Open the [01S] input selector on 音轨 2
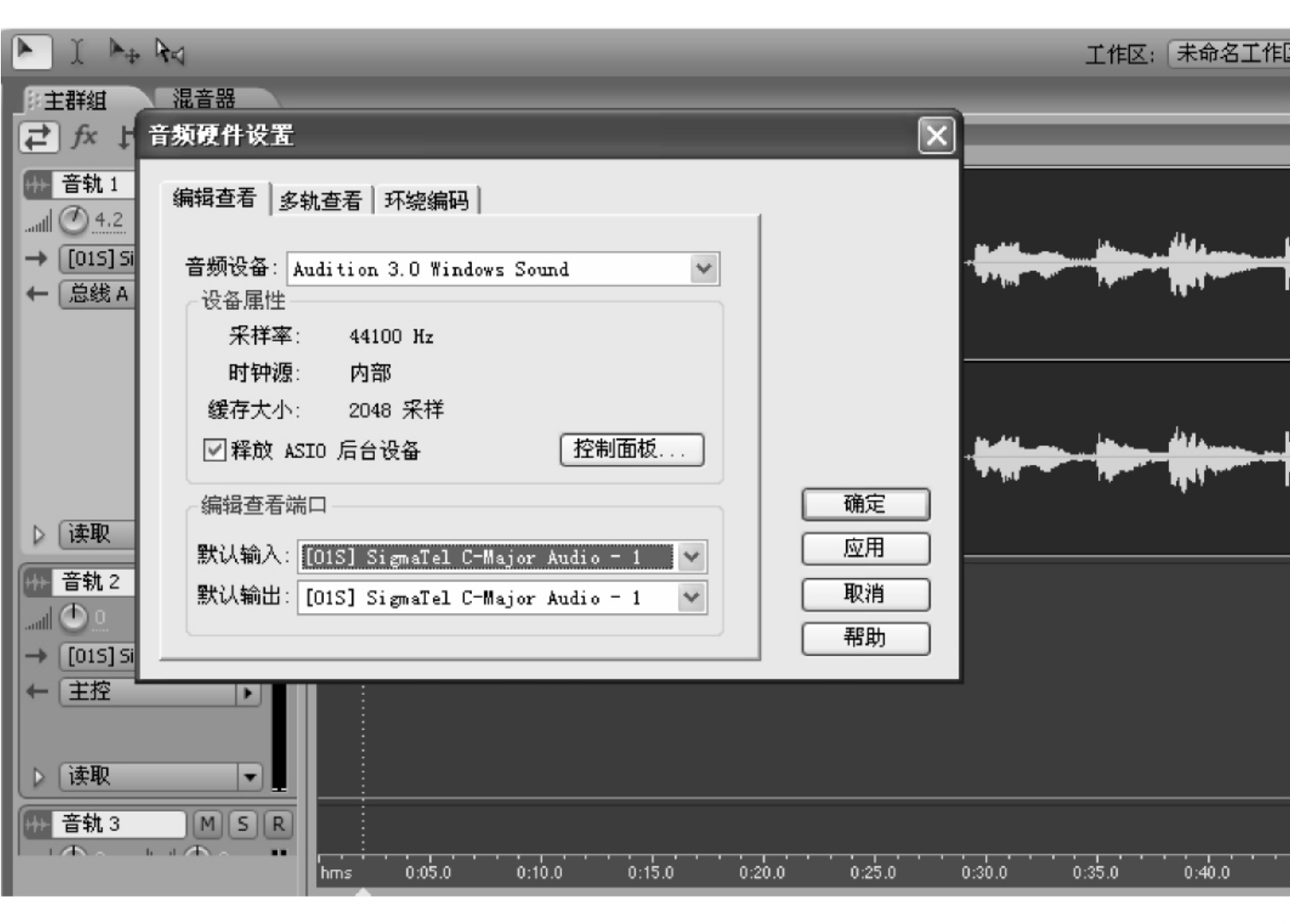Viewport: 1290px width, 924px height. pos(97,657)
